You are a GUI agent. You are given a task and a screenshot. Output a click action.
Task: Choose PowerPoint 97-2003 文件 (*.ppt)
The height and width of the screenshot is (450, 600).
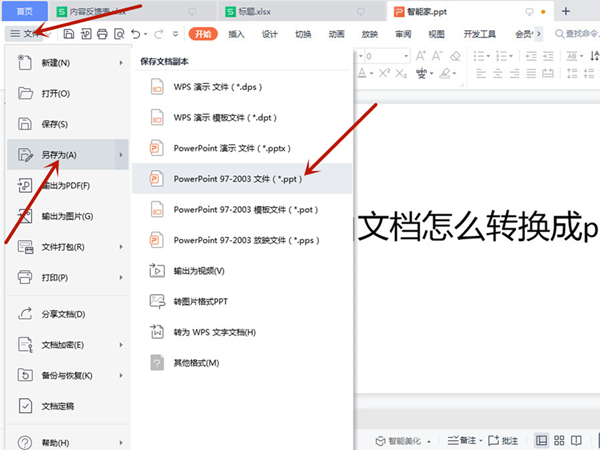238,178
